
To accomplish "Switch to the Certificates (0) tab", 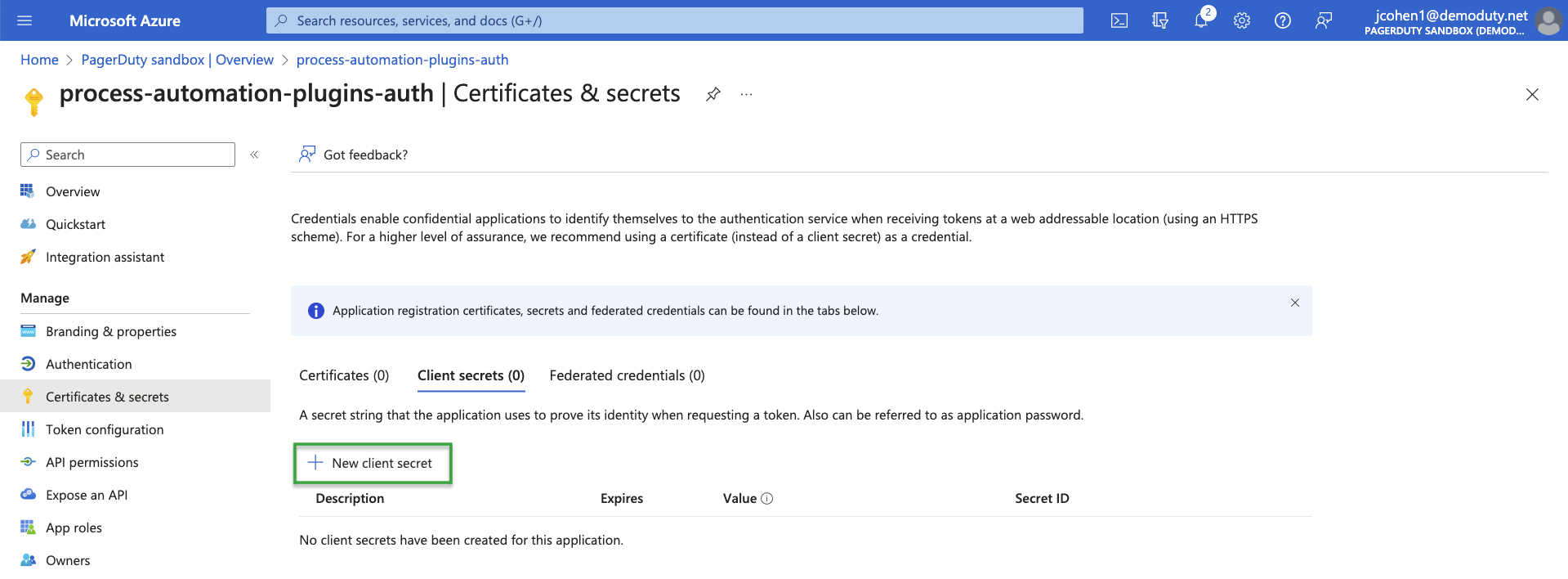I will point(344,375).
